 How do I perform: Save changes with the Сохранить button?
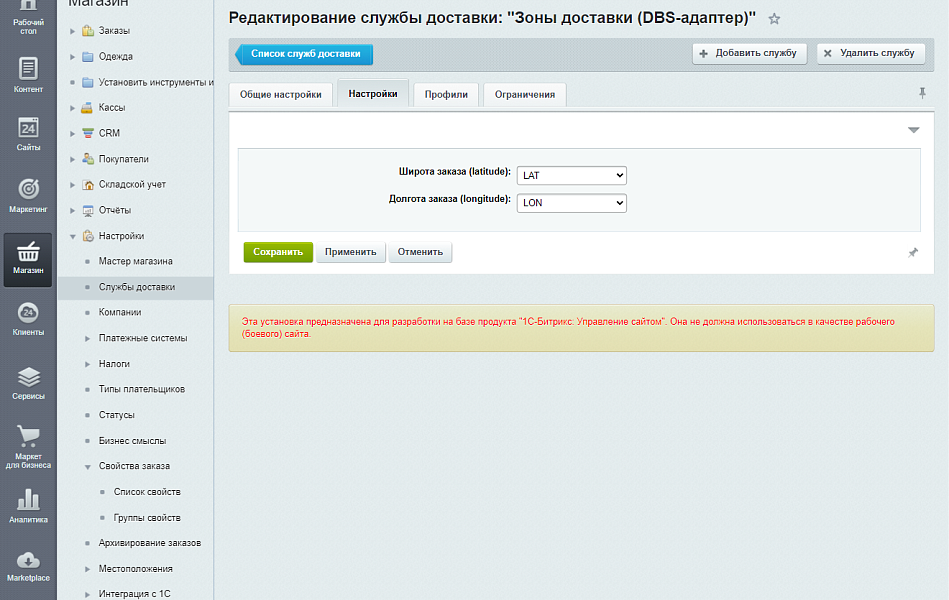click(277, 252)
